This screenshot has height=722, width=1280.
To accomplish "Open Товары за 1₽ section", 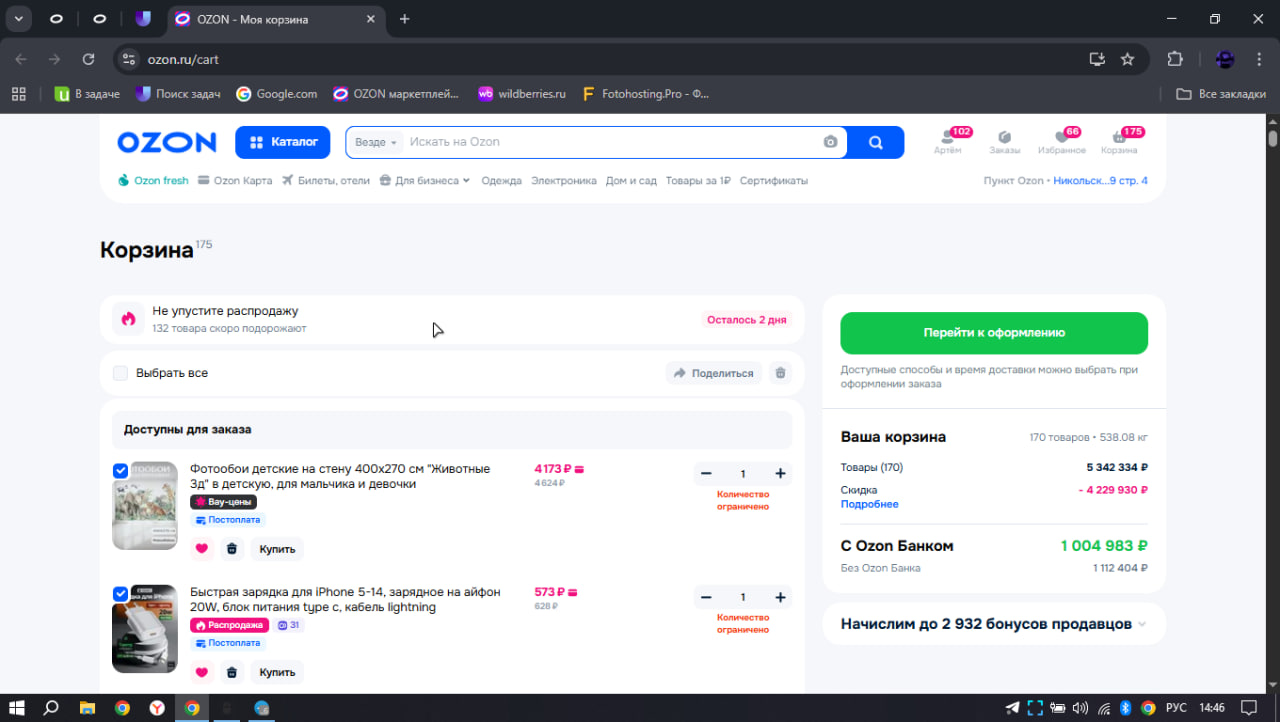I will coord(698,181).
